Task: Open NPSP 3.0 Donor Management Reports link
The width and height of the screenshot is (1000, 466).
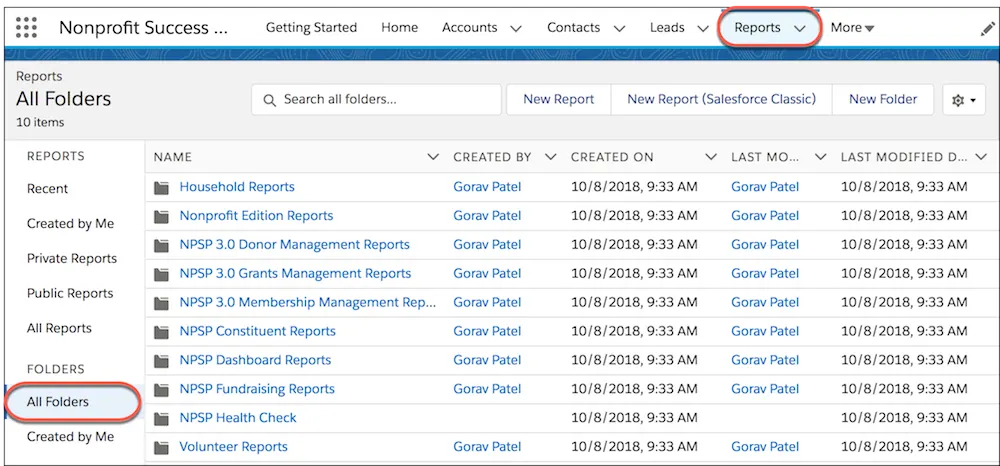Action: (295, 245)
